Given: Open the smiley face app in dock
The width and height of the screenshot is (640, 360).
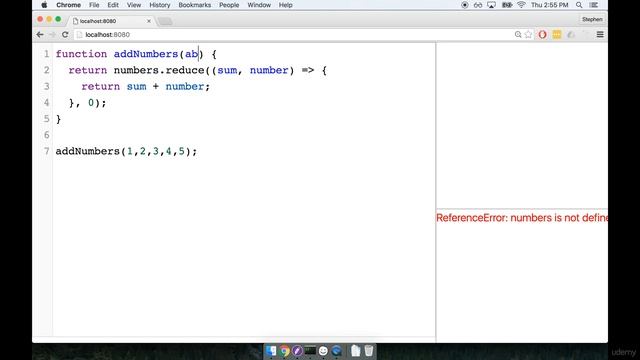Looking at the screenshot, I should click(x=323, y=351).
